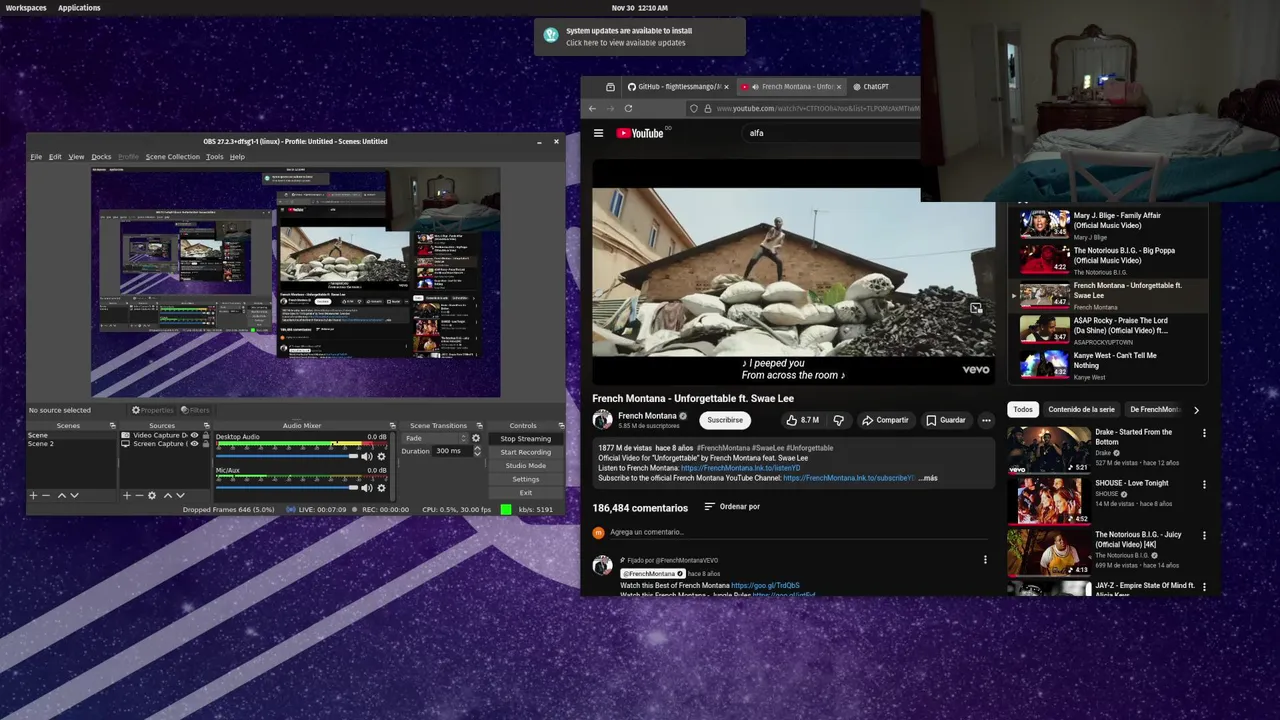Open the File menu in OBS
The width and height of the screenshot is (1280, 720).
pyautogui.click(x=36, y=157)
